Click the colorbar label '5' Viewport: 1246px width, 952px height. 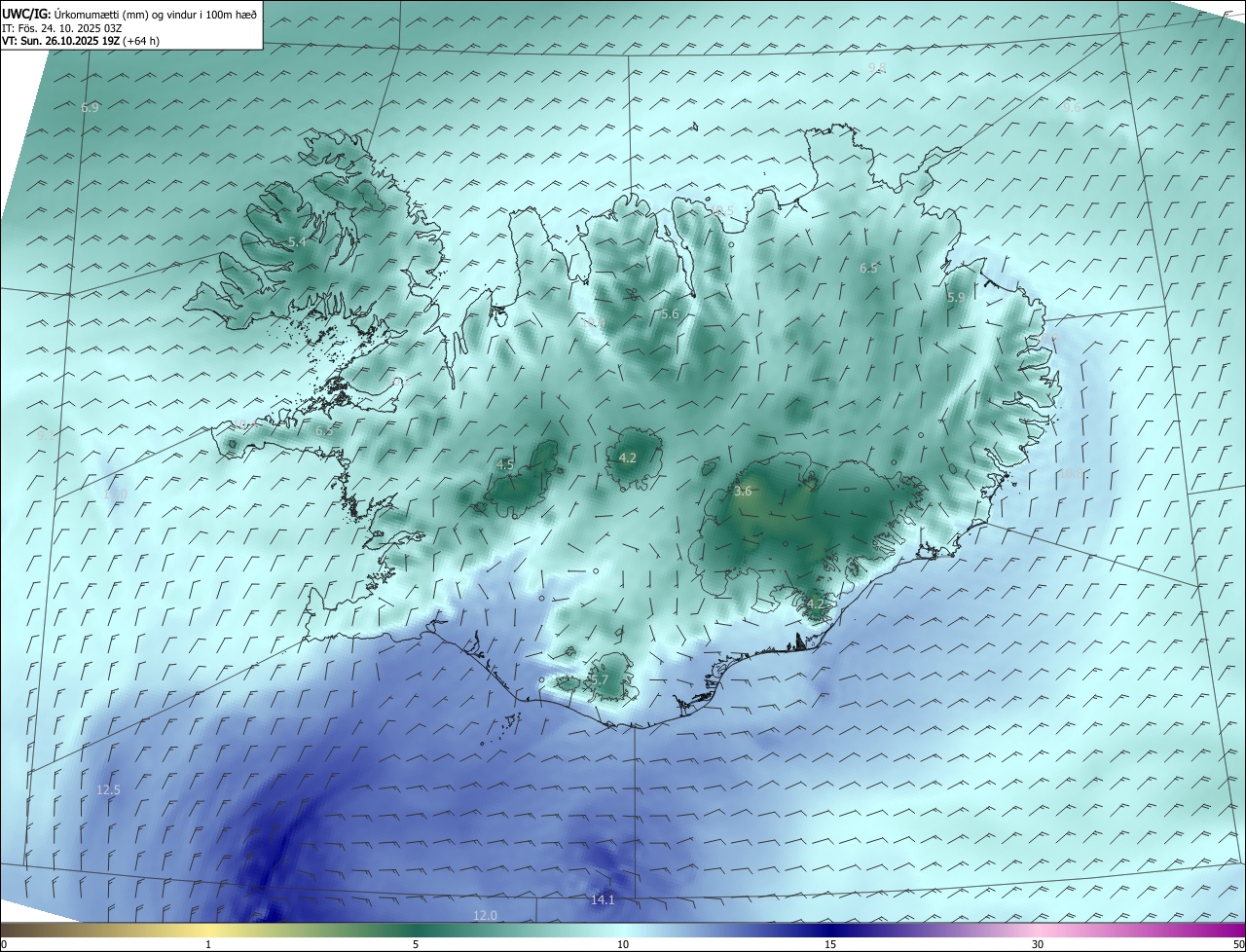click(x=416, y=944)
